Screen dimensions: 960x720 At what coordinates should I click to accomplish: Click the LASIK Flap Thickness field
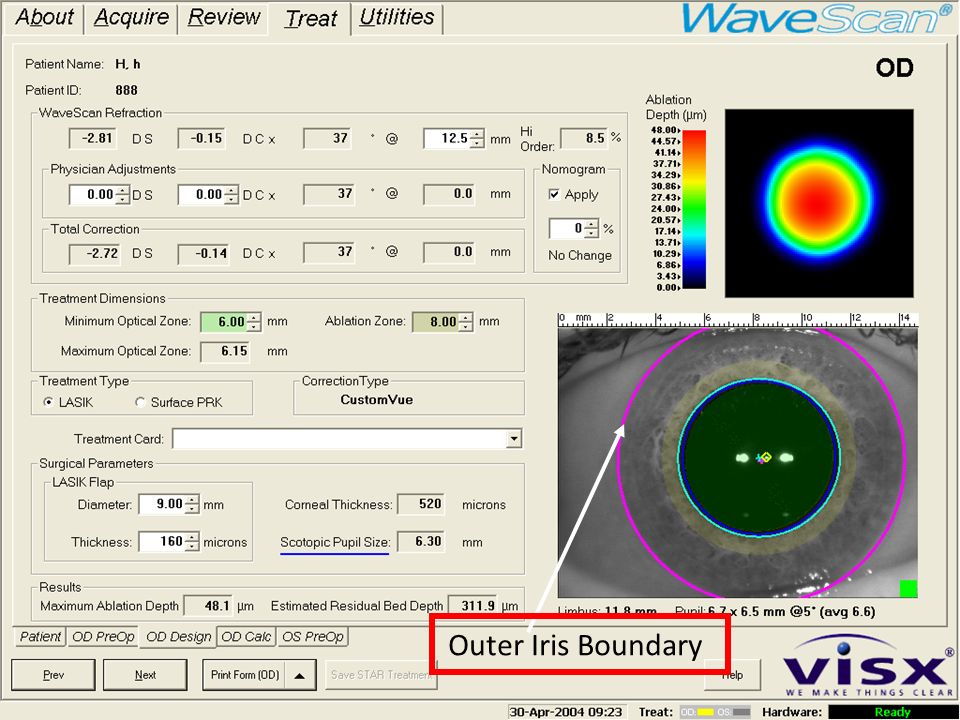tap(162, 542)
